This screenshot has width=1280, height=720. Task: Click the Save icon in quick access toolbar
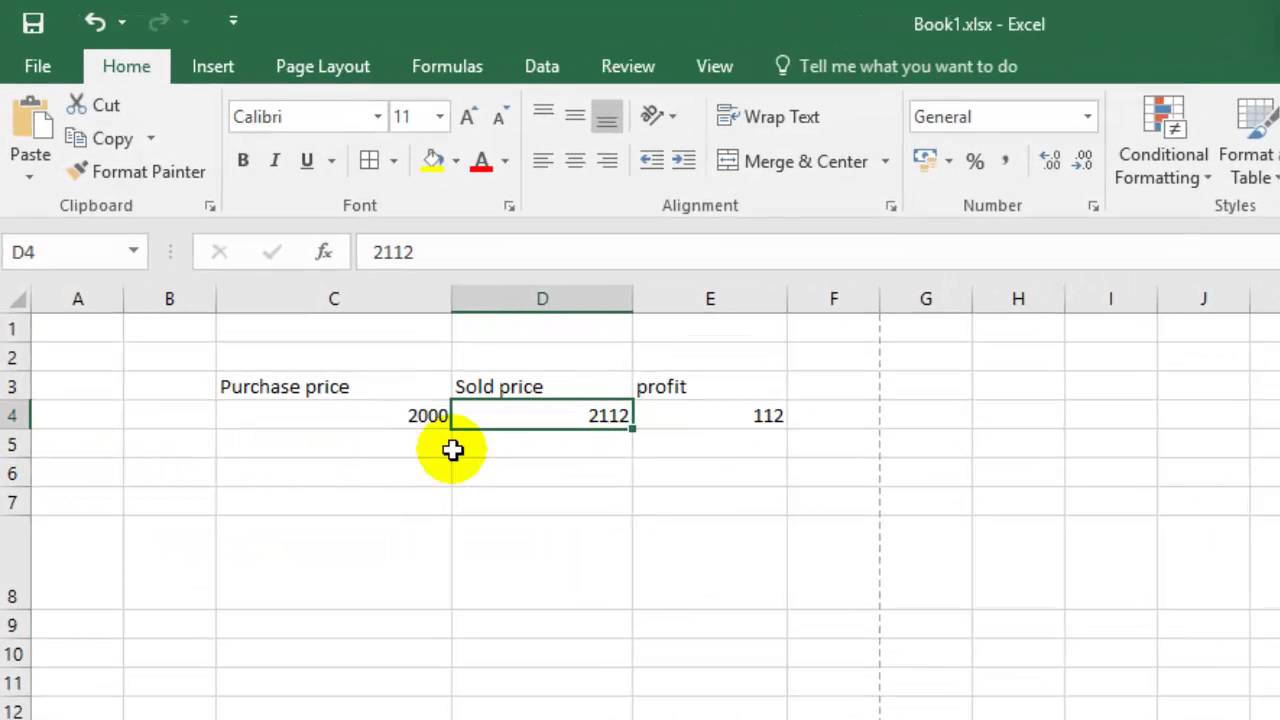(x=33, y=23)
